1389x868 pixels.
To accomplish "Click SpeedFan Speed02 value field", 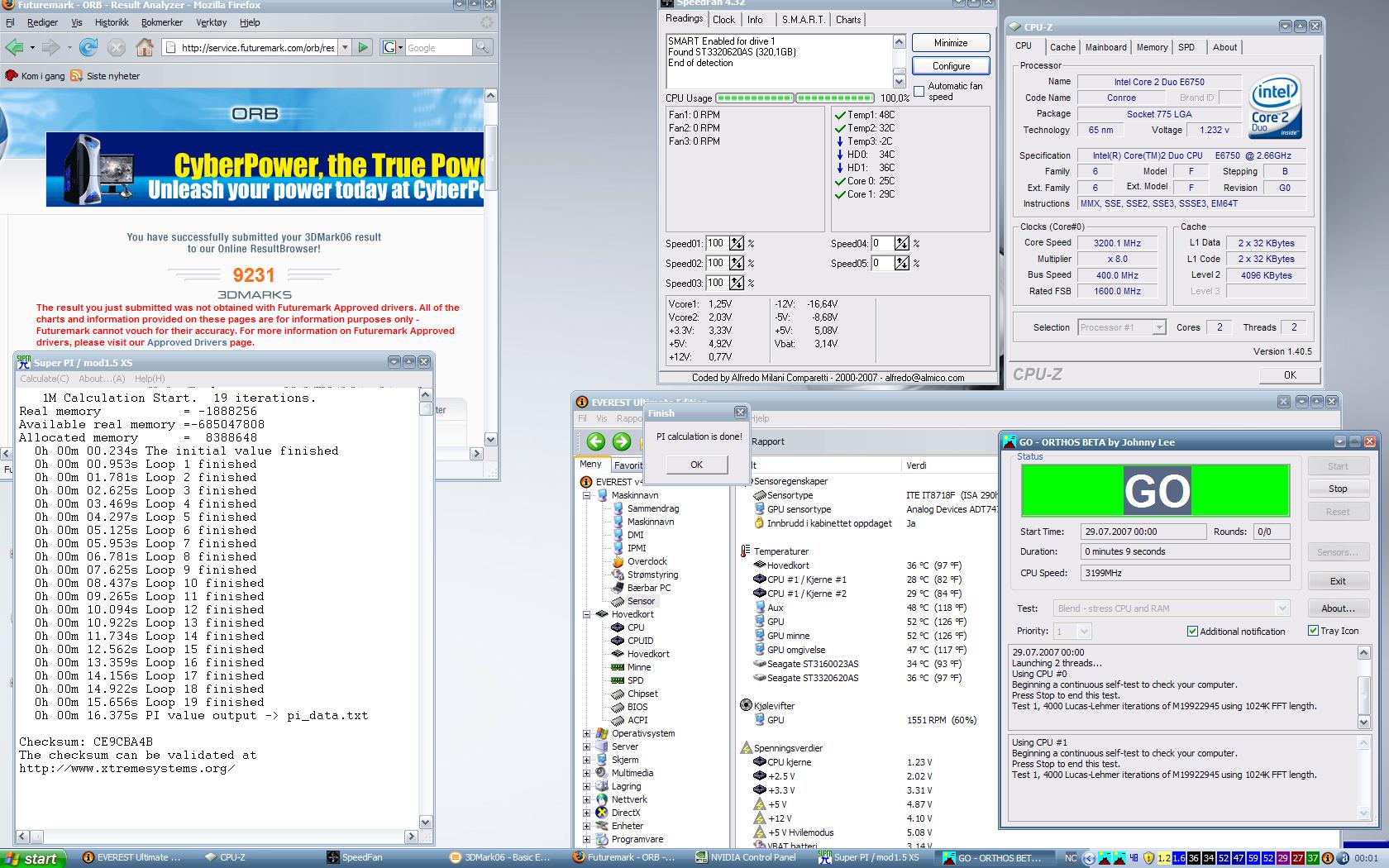I will tap(716, 263).
